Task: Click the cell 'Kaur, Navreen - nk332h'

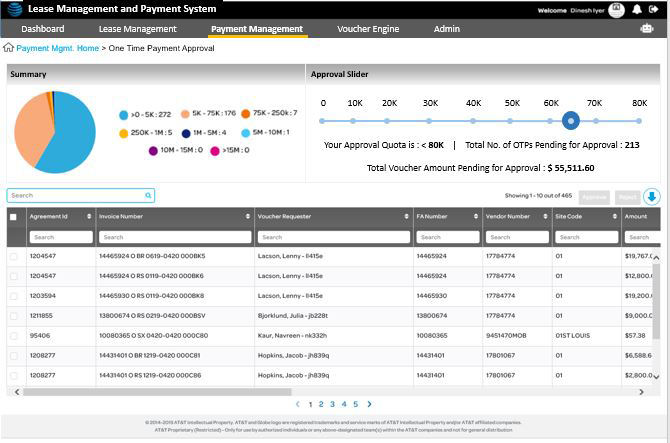Action: [292, 336]
